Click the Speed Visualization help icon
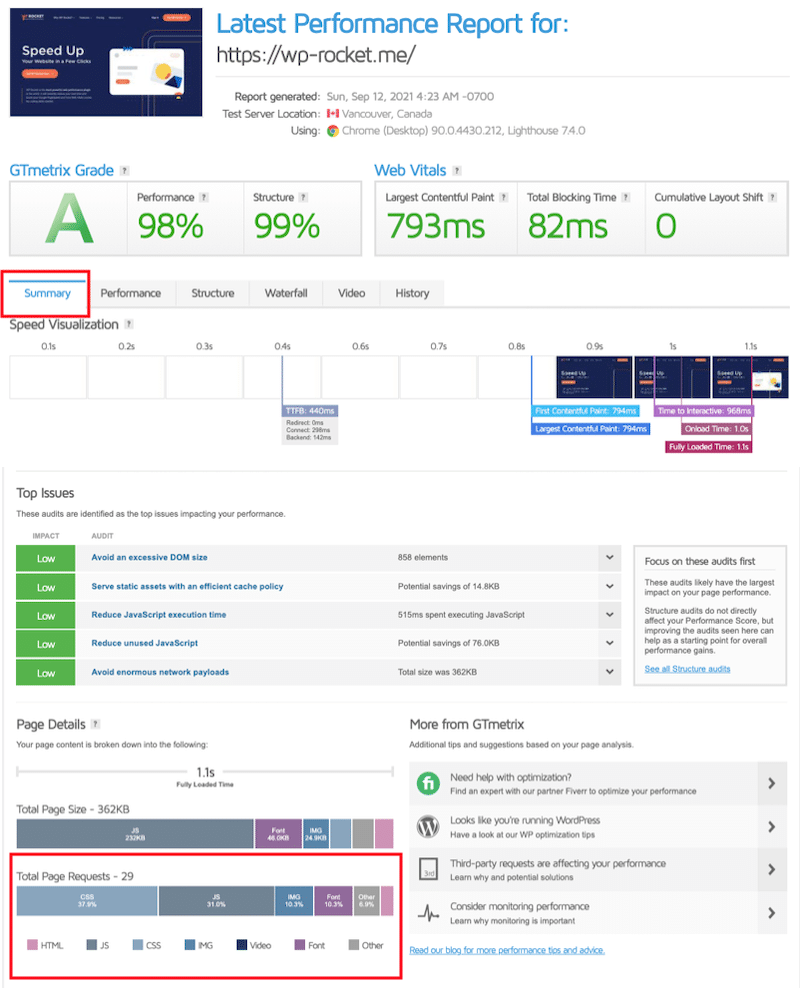This screenshot has width=800, height=988. tap(129, 324)
